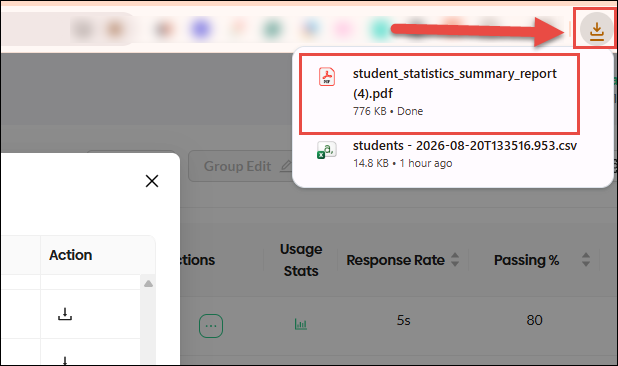Click the CSV spreadsheet file icon
This screenshot has height=366, width=618.
[x=327, y=150]
